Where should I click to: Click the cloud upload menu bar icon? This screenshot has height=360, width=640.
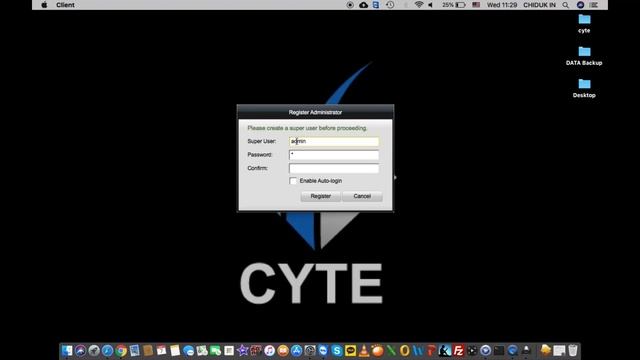[363, 5]
